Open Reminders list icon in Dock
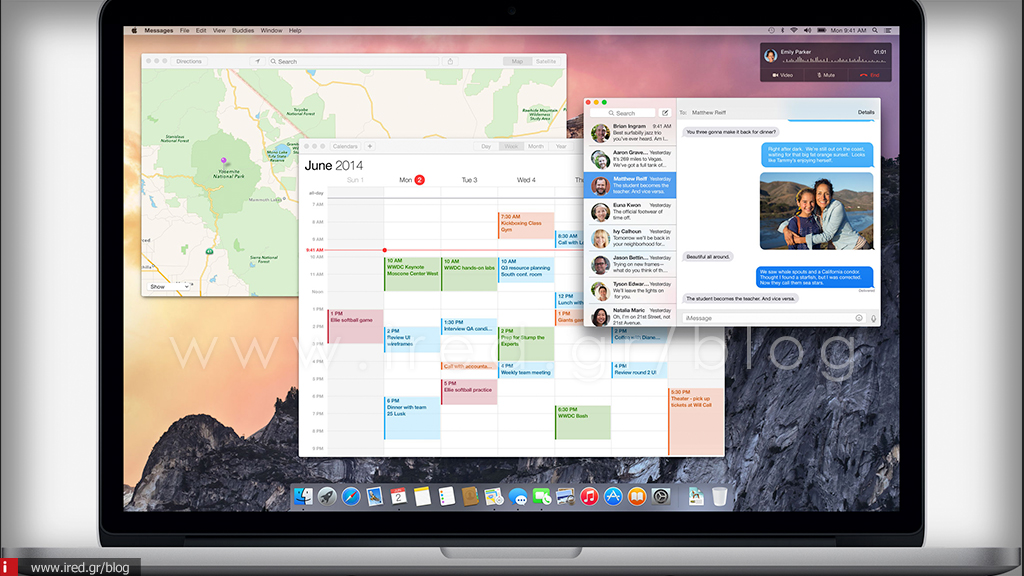 tap(447, 497)
